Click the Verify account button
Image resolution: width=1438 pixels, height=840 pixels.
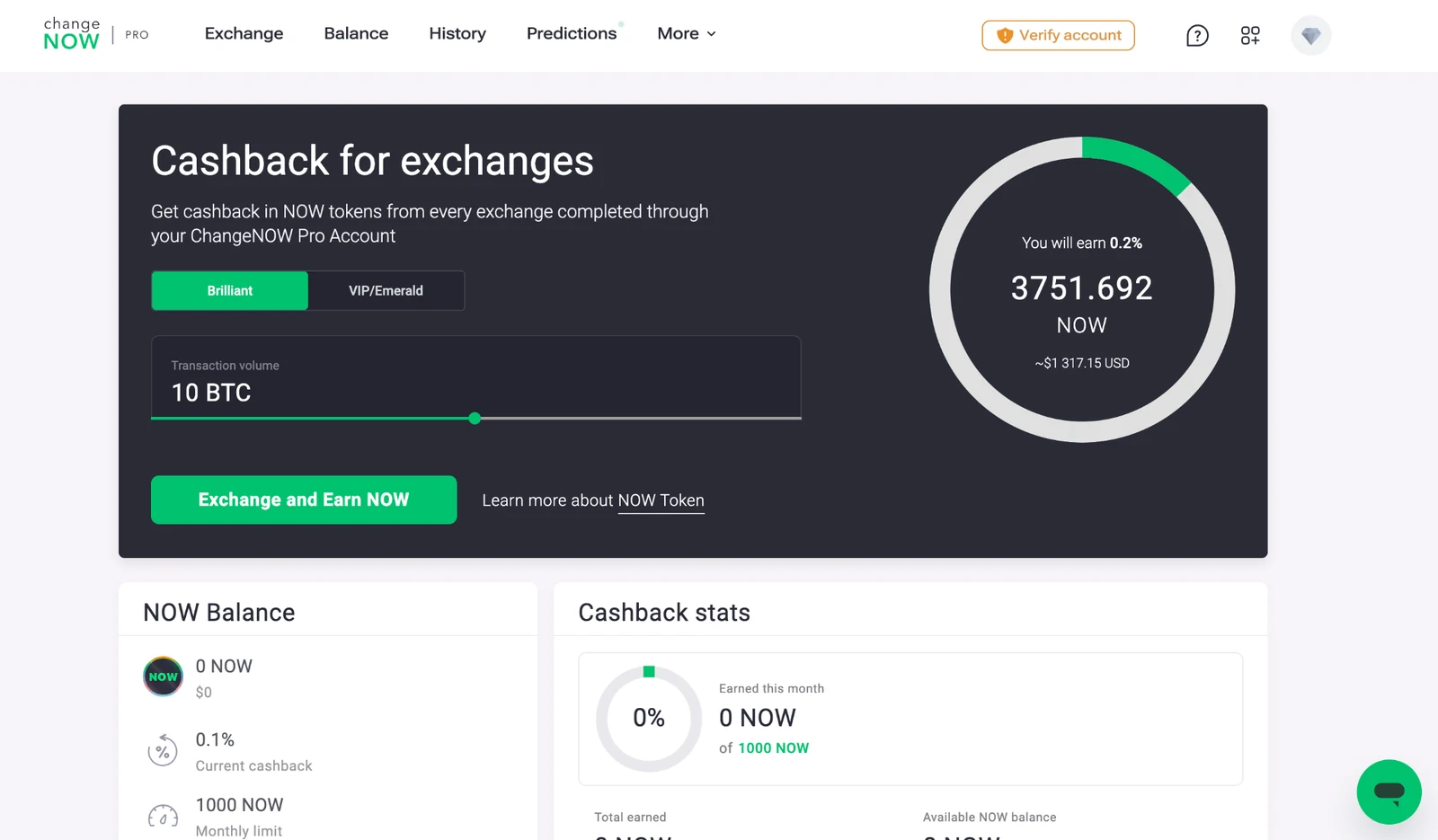pyautogui.click(x=1058, y=35)
